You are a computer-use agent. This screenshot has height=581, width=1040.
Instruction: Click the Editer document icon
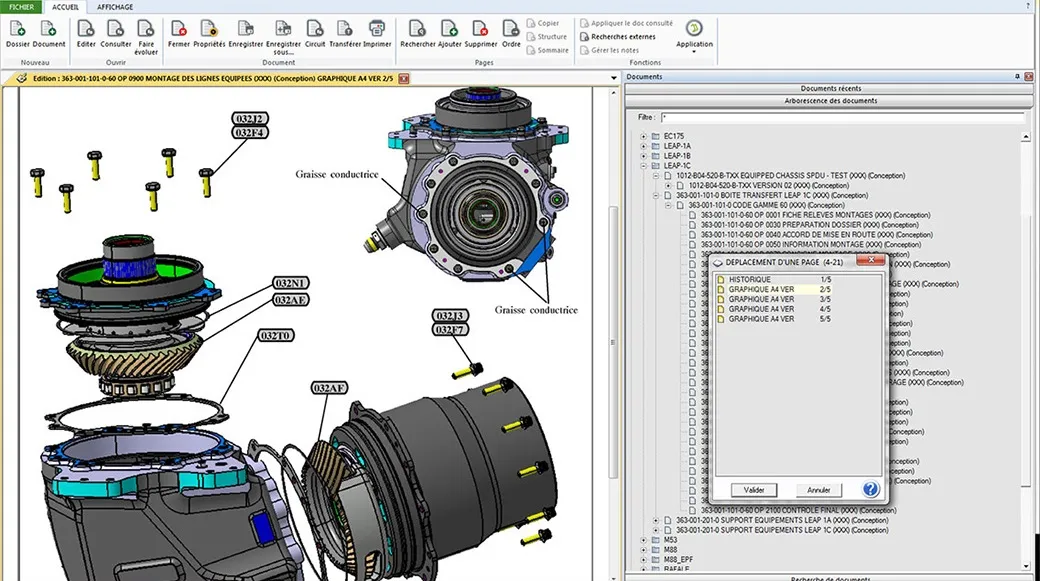86,29
